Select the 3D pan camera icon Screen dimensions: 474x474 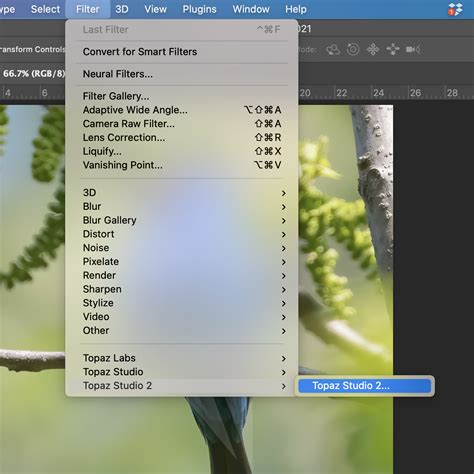[373, 50]
